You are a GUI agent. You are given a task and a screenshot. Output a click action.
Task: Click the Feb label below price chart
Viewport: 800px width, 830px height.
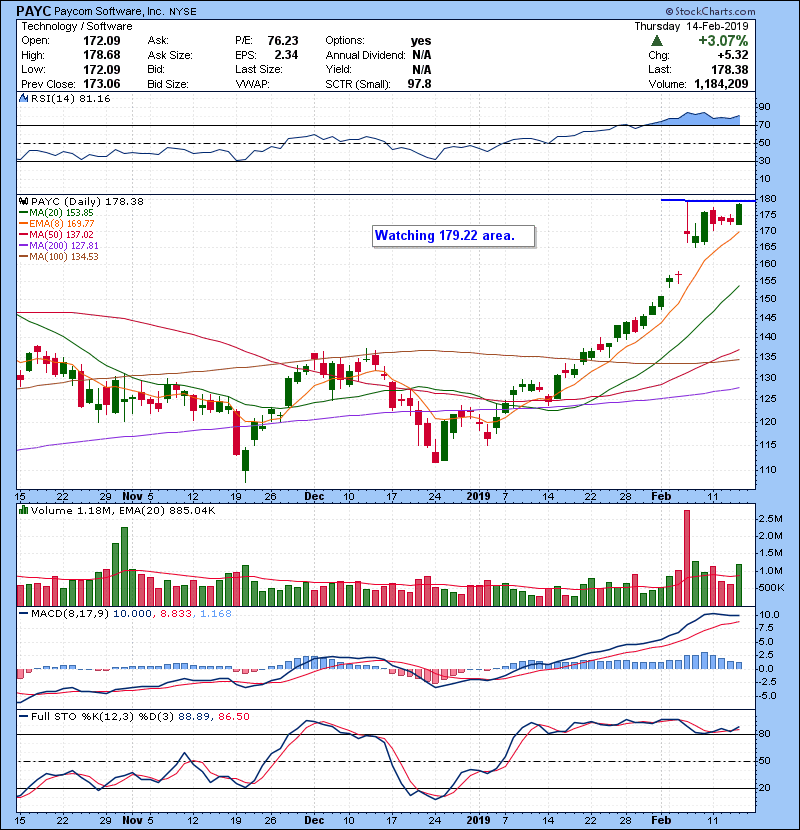tap(661, 497)
